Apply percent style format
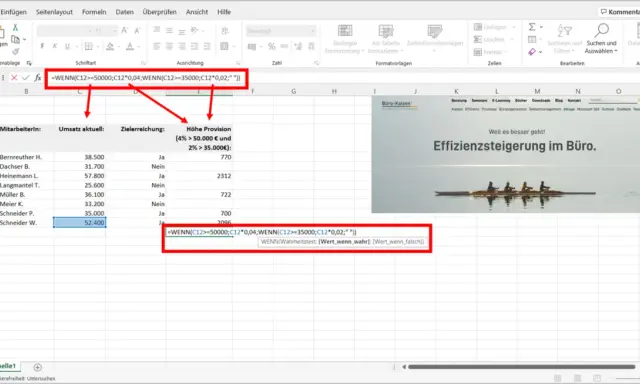This screenshot has height=384, width=640. [x=271, y=47]
